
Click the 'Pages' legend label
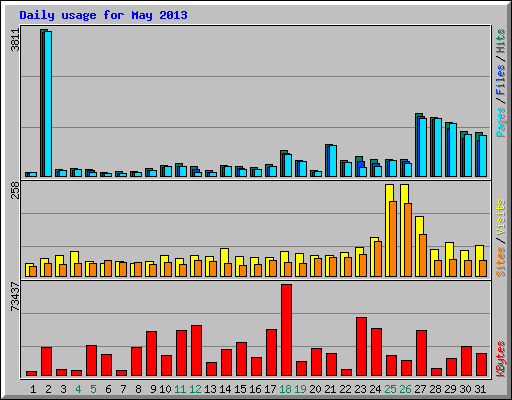point(501,122)
